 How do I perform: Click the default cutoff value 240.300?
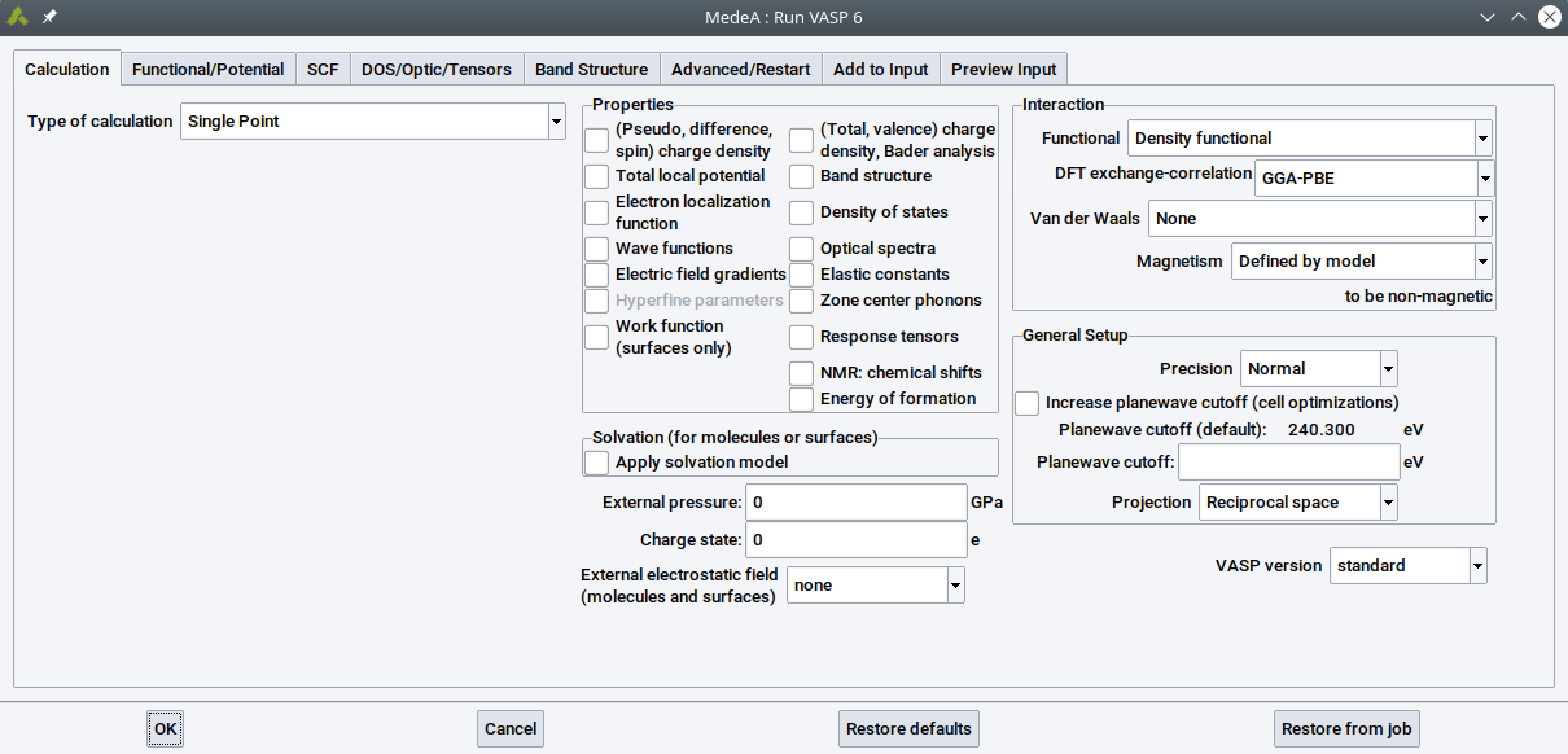click(x=1321, y=429)
